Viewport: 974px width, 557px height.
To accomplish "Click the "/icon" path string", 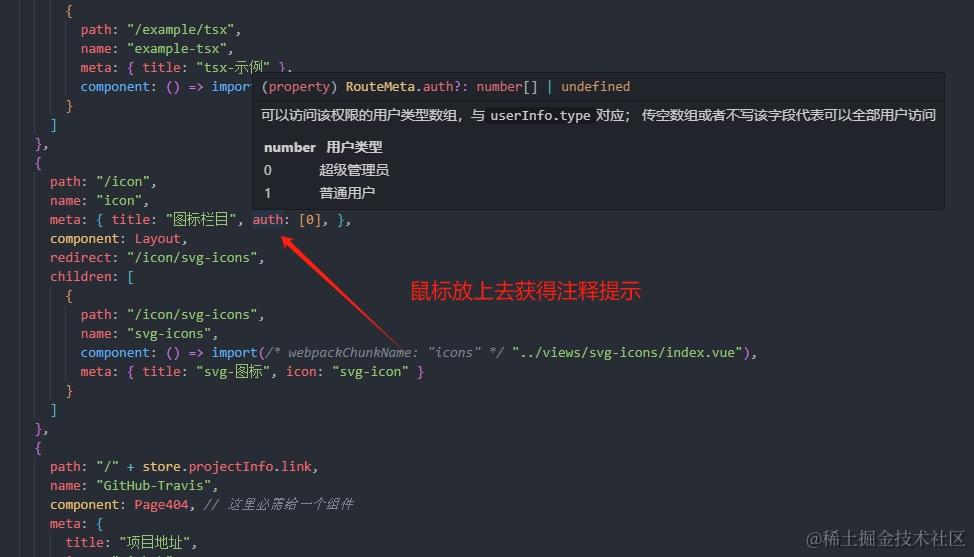I will click(x=123, y=182).
